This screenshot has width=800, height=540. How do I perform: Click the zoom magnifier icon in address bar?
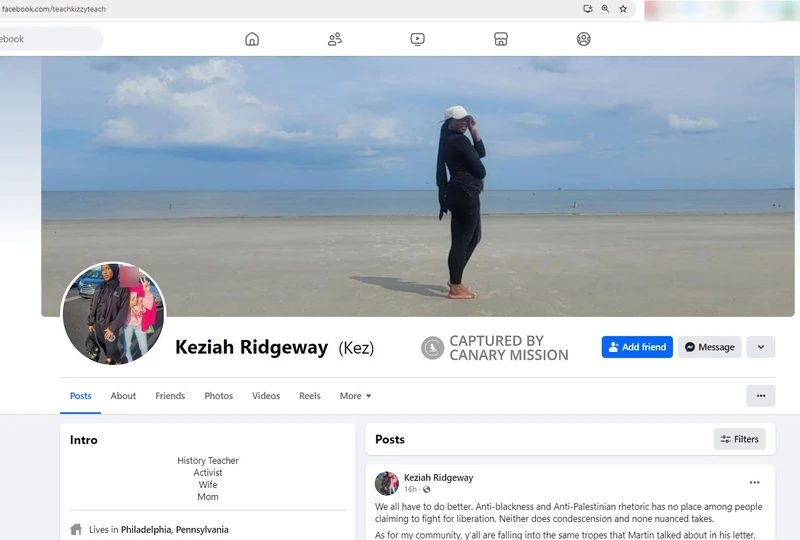click(x=605, y=9)
